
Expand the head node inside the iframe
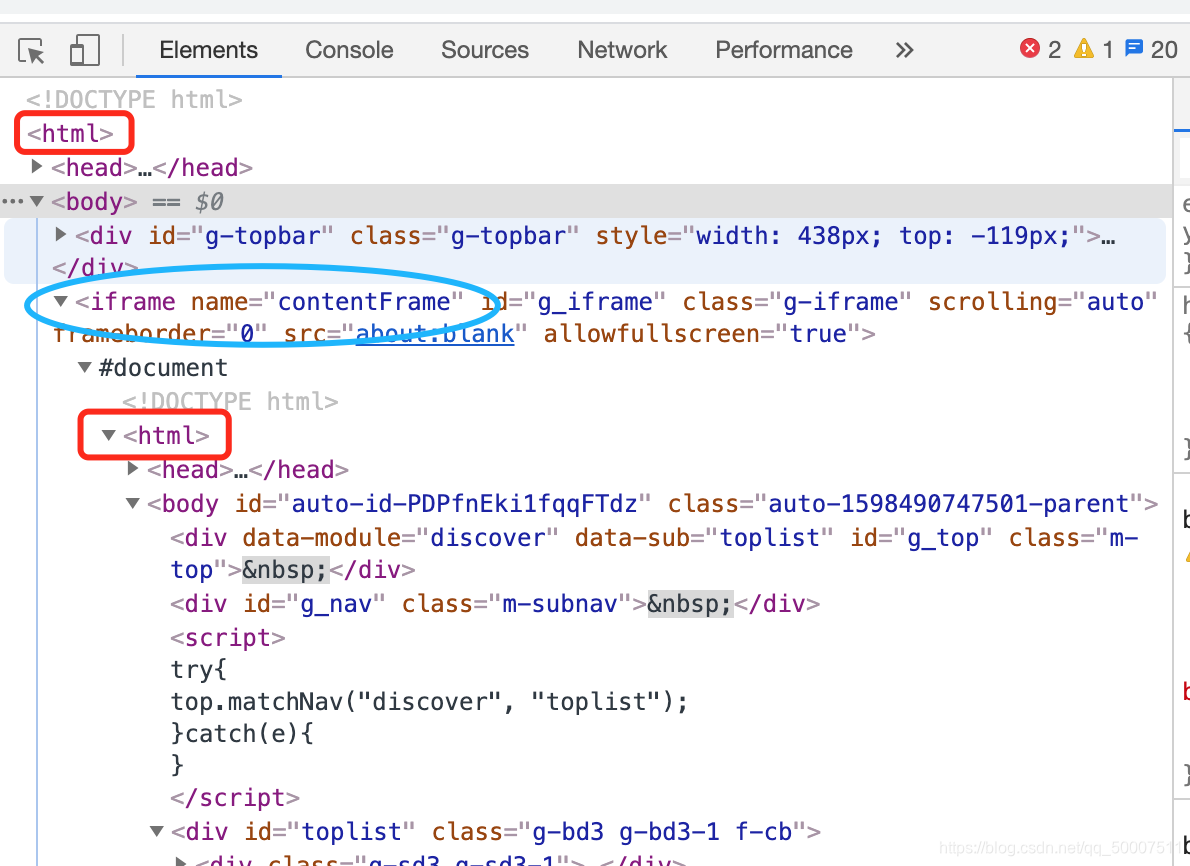pyautogui.click(x=133, y=468)
